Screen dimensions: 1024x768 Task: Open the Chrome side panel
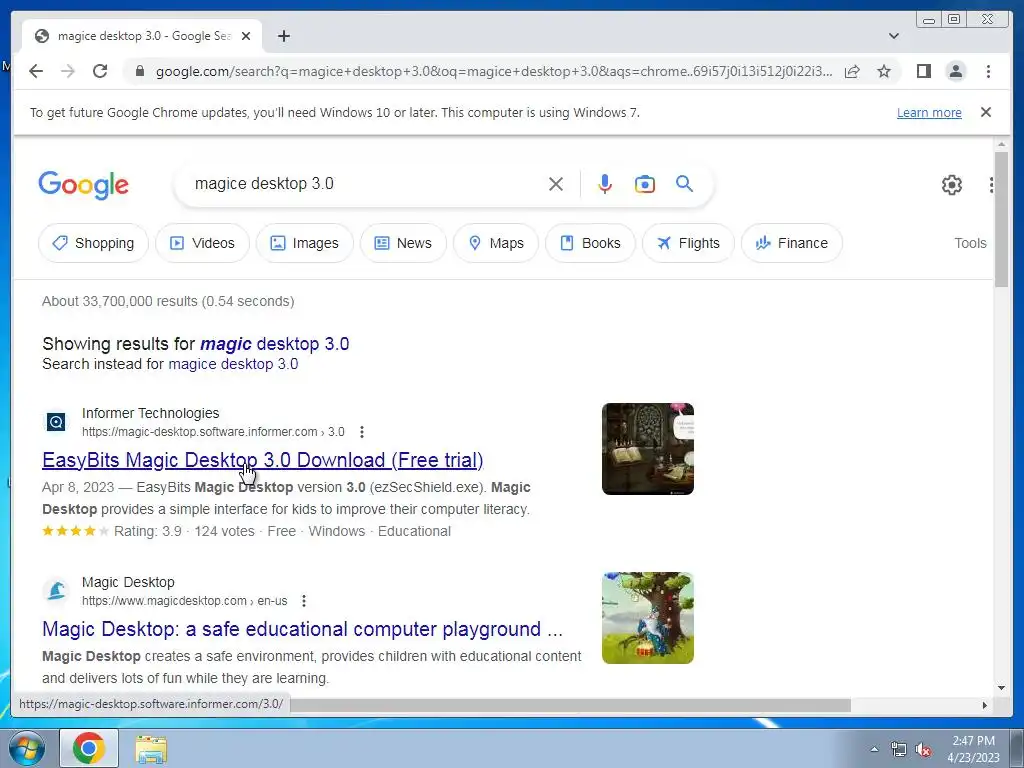pos(923,71)
